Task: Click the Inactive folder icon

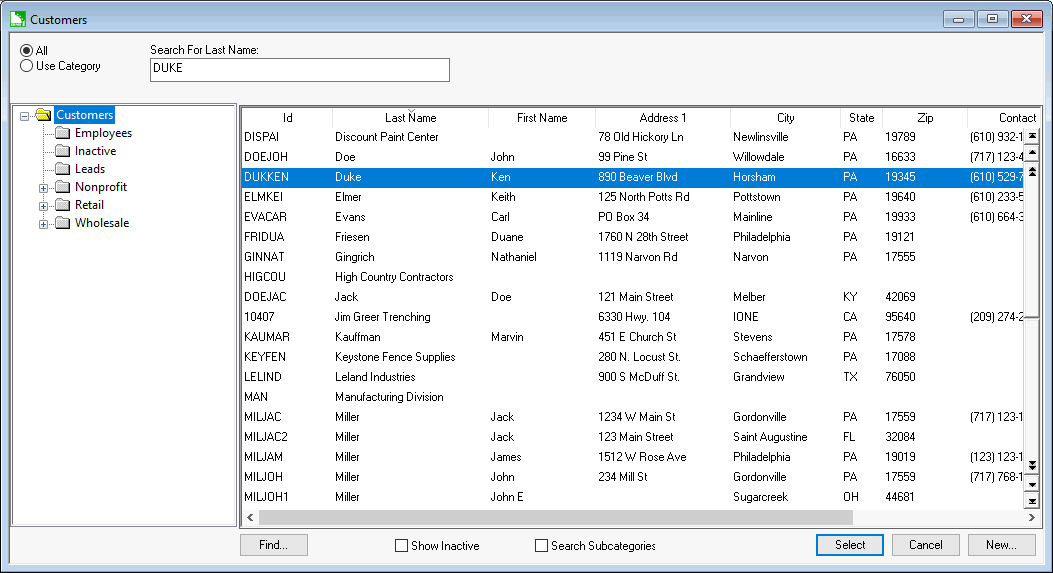Action: tap(62, 151)
